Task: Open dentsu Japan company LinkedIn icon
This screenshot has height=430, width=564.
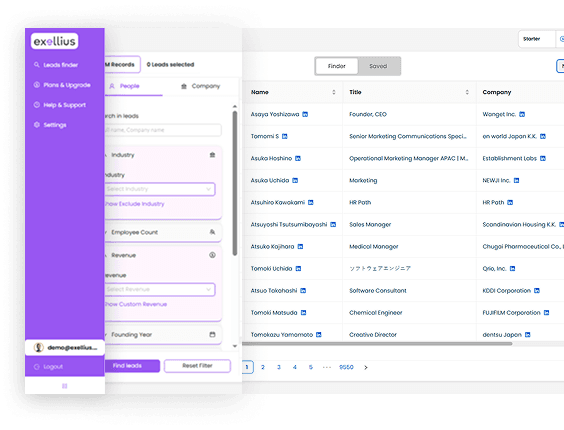Action: coord(528,335)
